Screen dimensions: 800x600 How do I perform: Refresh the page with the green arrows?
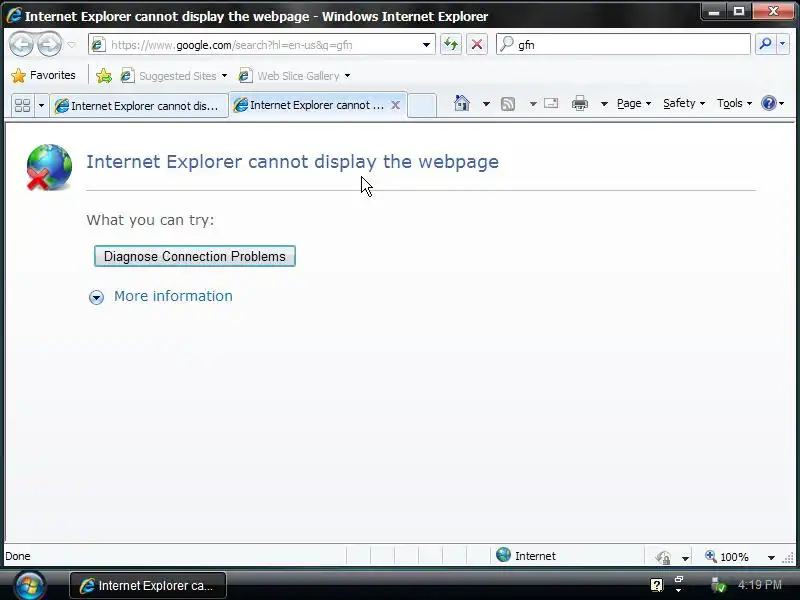[451, 44]
